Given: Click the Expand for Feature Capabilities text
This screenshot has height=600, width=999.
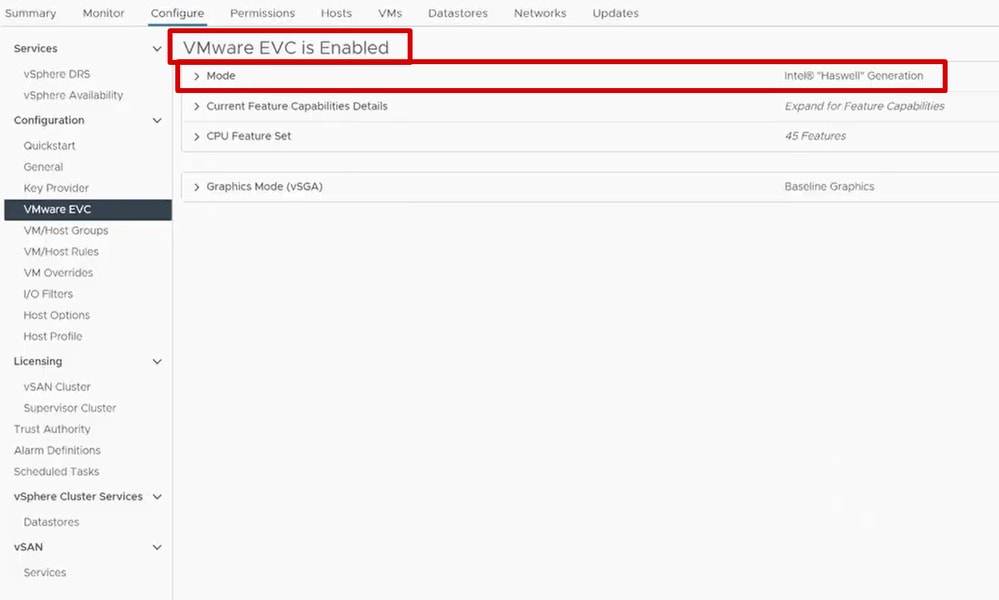Looking at the screenshot, I should point(865,106).
